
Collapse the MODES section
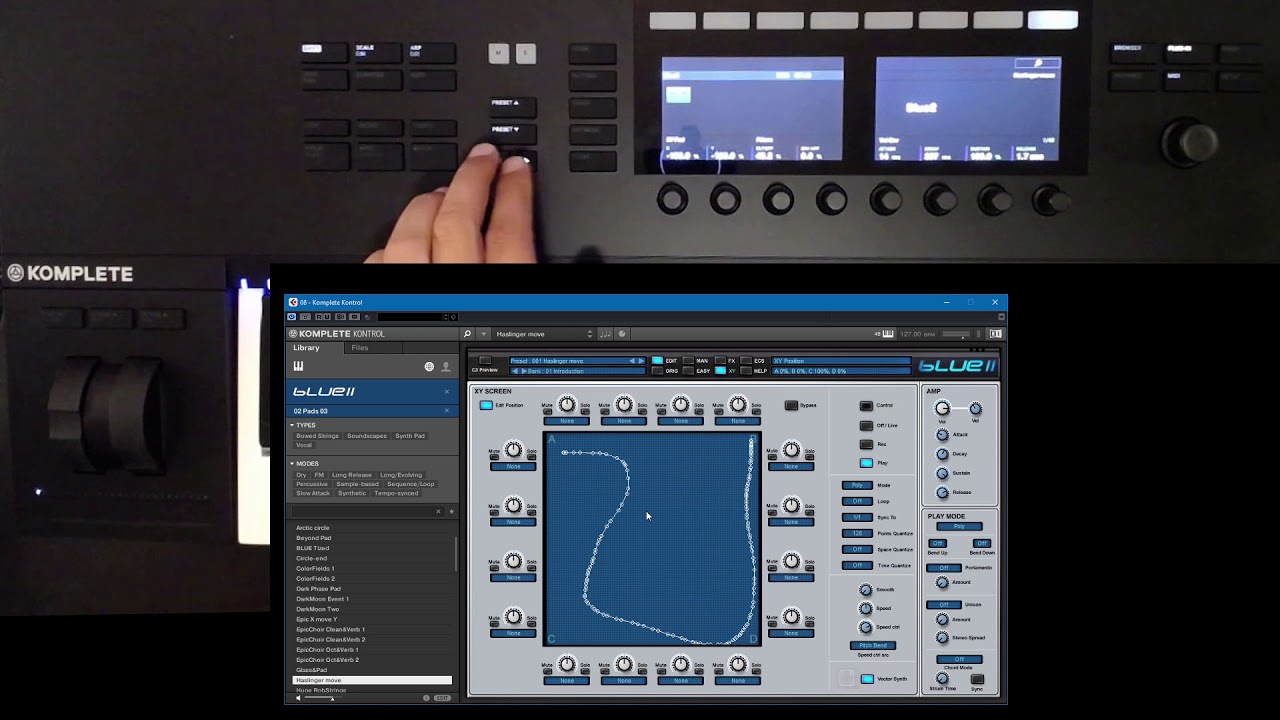point(292,463)
